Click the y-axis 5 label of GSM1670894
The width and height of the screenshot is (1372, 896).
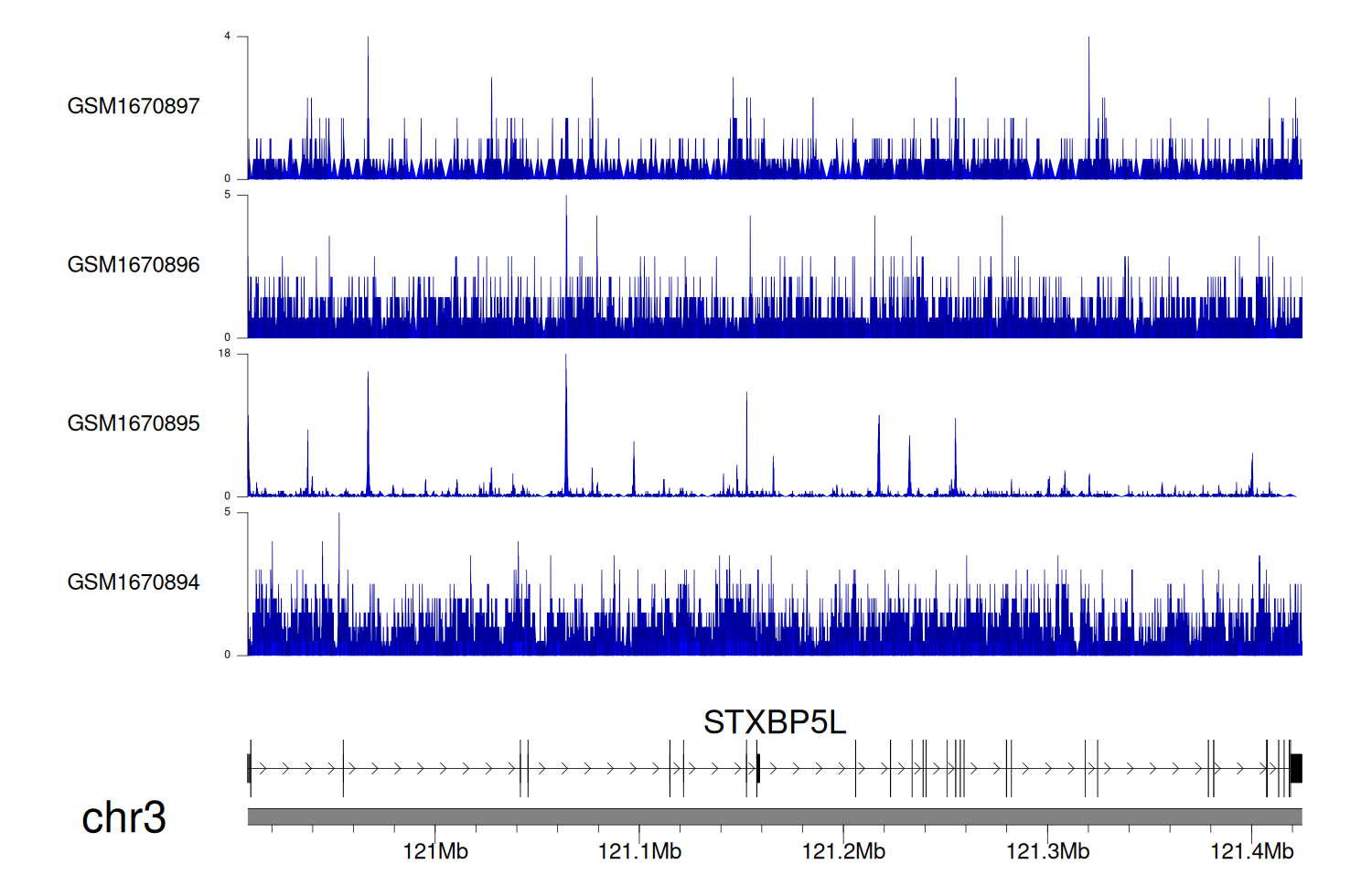click(x=227, y=512)
